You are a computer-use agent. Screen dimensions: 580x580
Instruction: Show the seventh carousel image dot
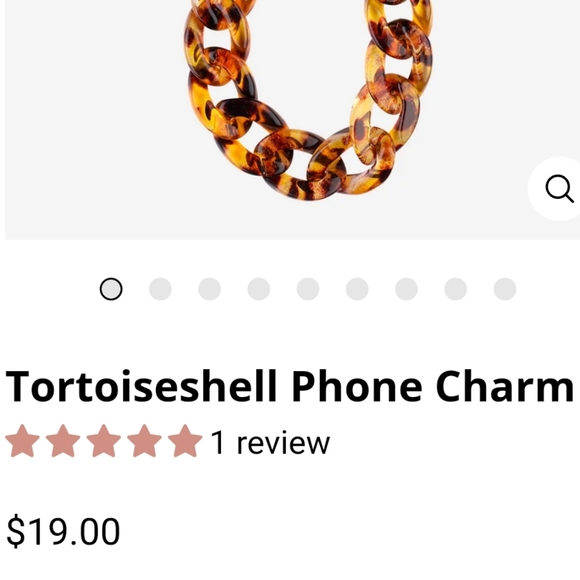click(406, 289)
